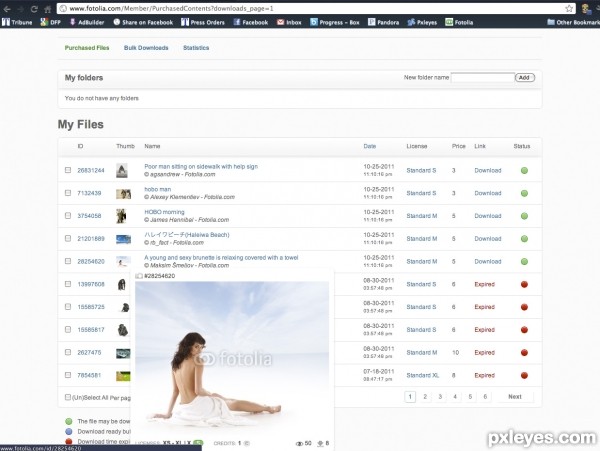Click Standard XL license for 7854581
The image size is (600, 451).
coord(423,375)
